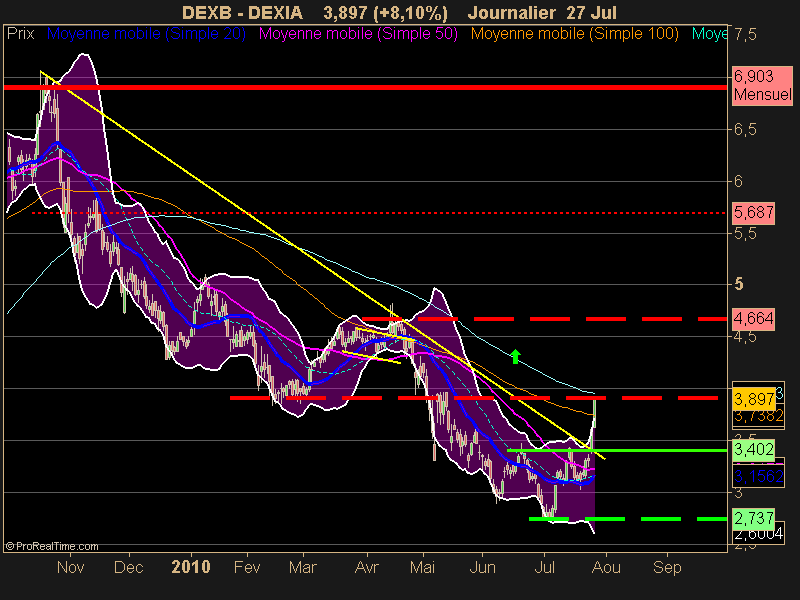This screenshot has width=800, height=600.
Task: Click the 6,903 Mensuel price label
Action: pyautogui.click(x=762, y=85)
